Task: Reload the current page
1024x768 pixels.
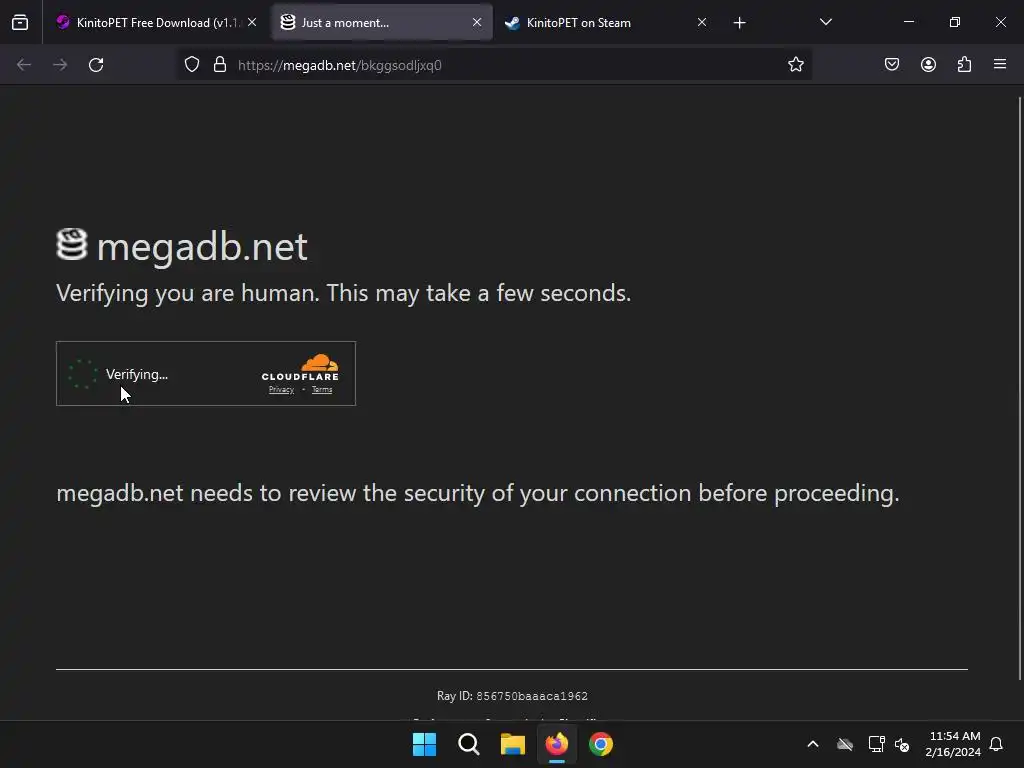Action: 96,65
